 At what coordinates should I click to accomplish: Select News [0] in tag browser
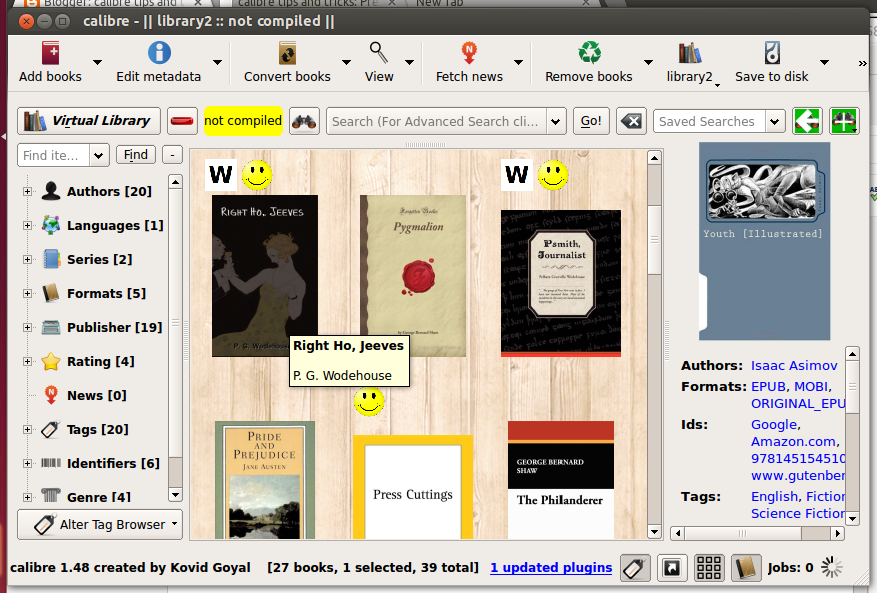[x=96, y=396]
